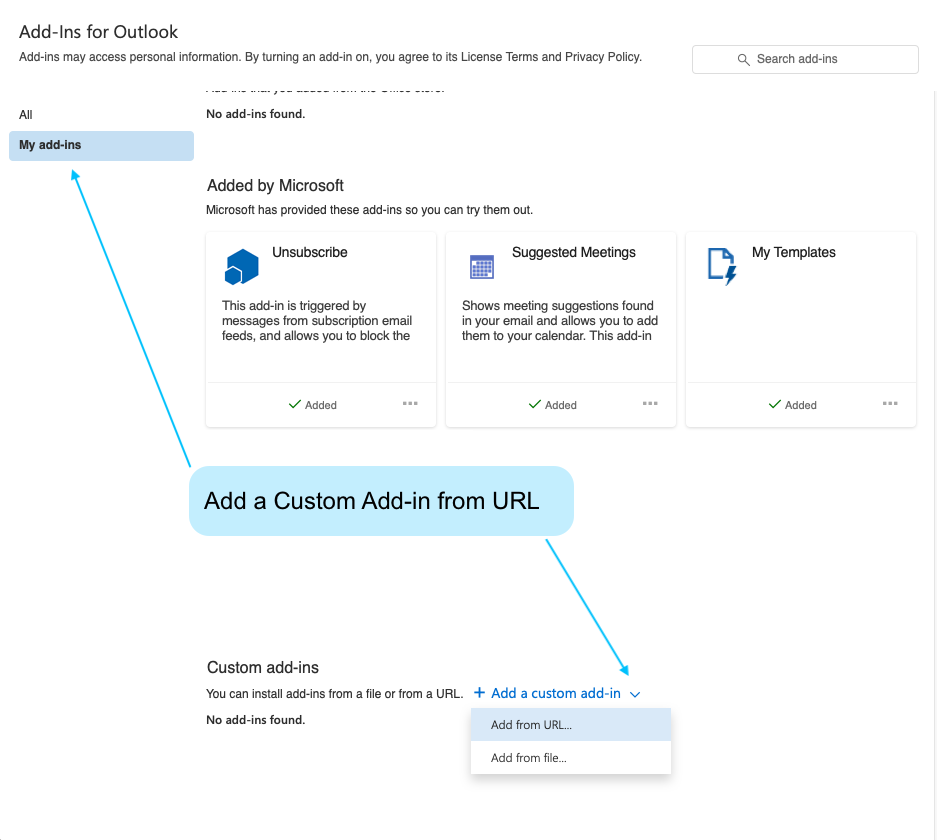Click the Add a custom add-in link

click(x=556, y=693)
